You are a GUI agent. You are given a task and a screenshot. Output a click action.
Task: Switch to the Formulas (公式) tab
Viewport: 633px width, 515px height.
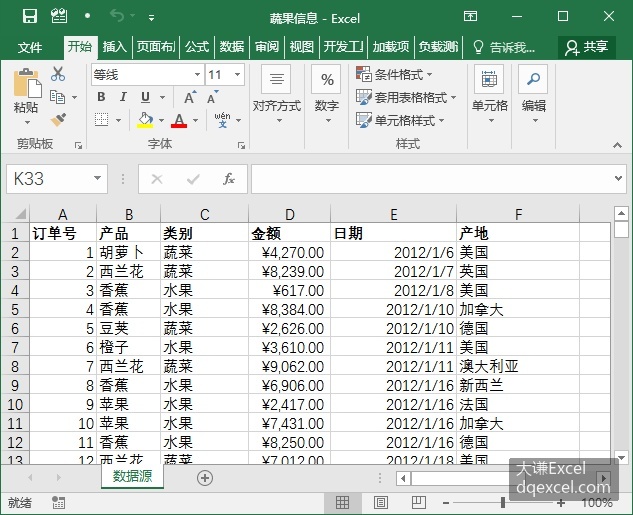[x=197, y=47]
